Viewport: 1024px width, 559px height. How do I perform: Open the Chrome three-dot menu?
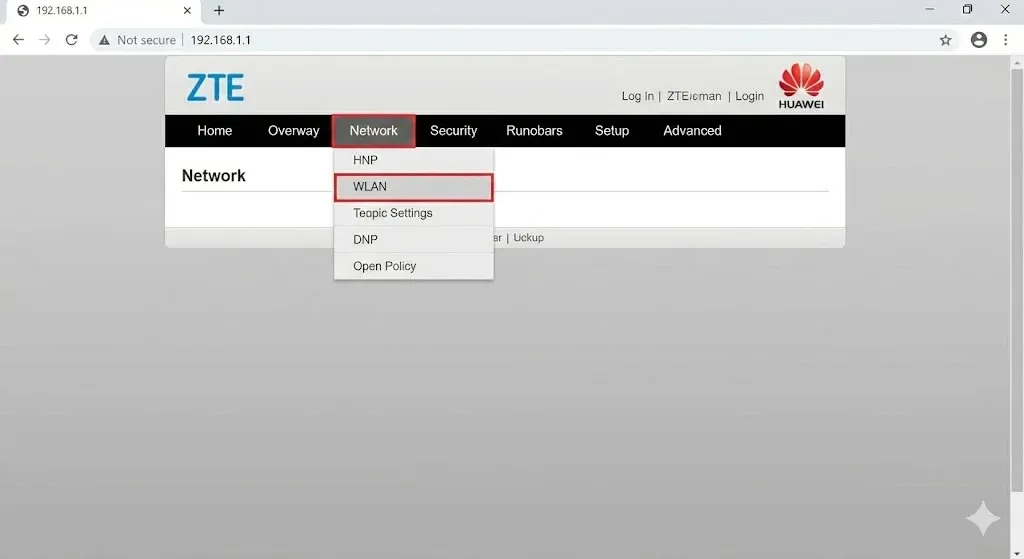pyautogui.click(x=1006, y=40)
